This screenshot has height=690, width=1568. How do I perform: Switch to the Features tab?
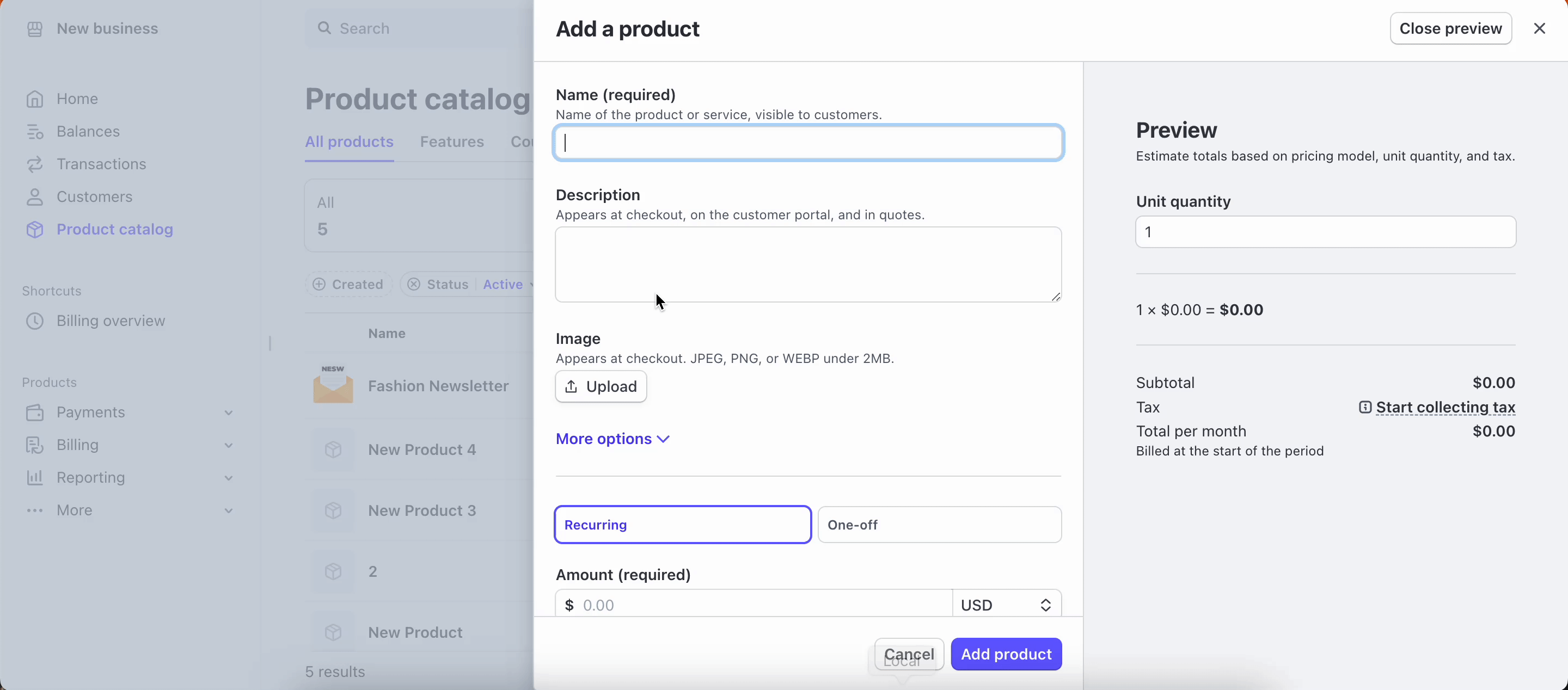point(452,141)
